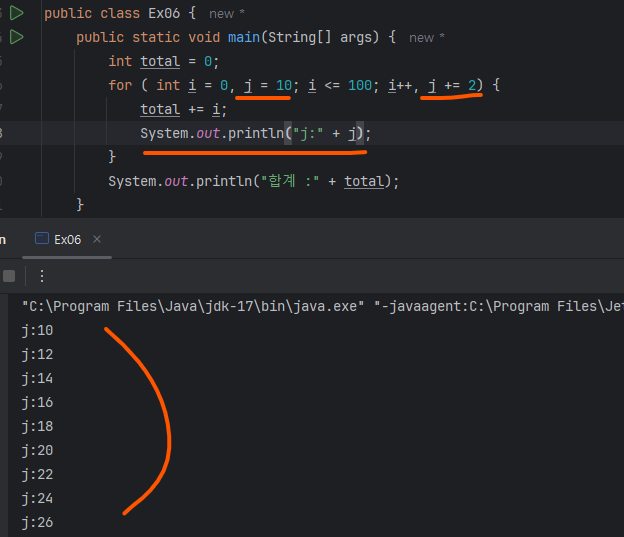The width and height of the screenshot is (624, 537).
Task: Run main method via gutter arrow
Action: point(16,37)
